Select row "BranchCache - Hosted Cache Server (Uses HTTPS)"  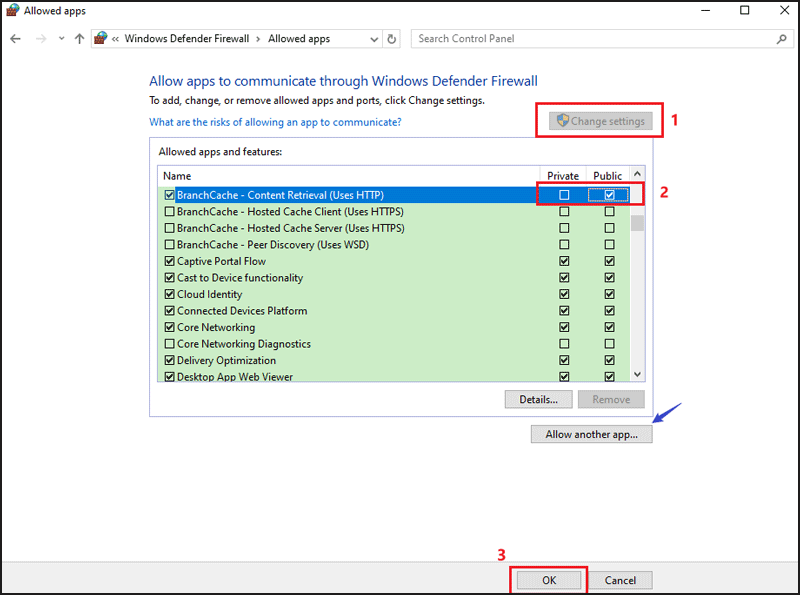[394, 228]
